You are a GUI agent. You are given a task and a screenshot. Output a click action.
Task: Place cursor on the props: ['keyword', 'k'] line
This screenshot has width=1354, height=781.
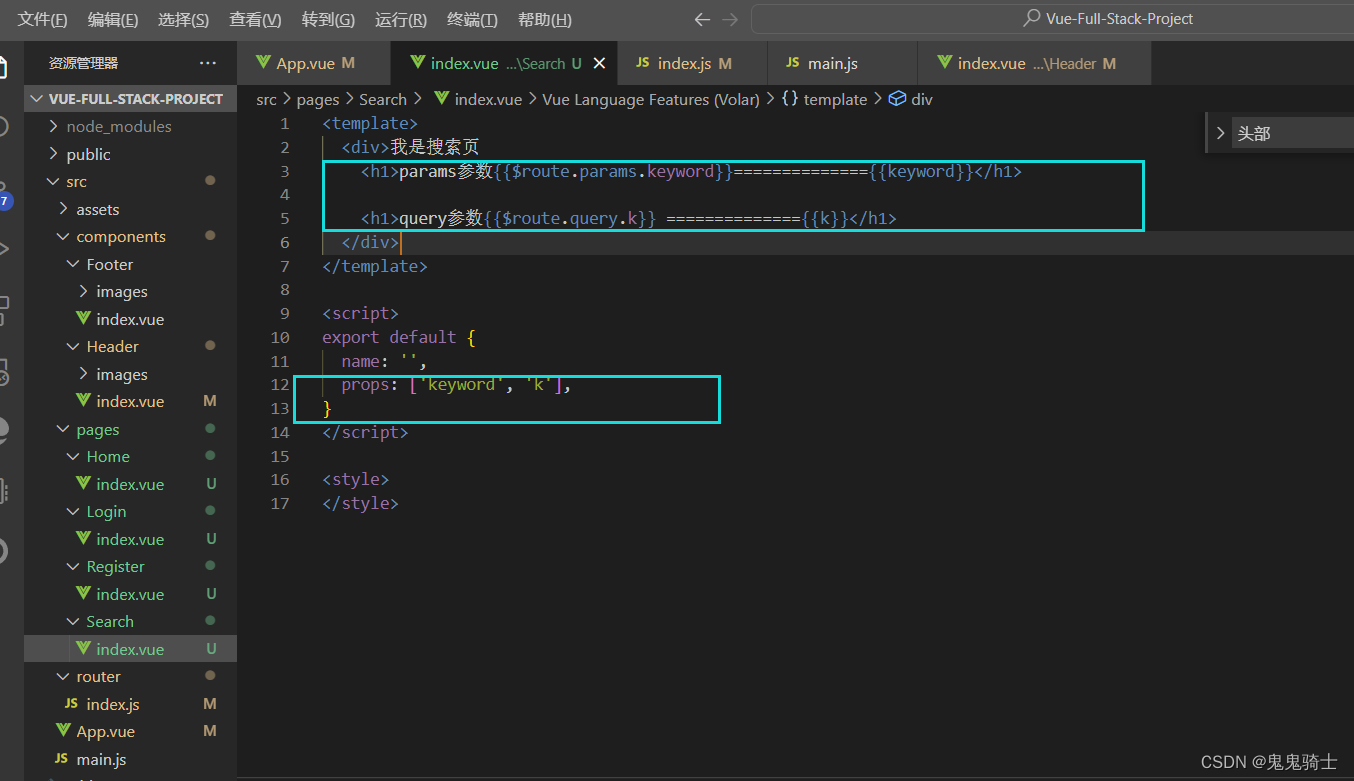point(455,385)
